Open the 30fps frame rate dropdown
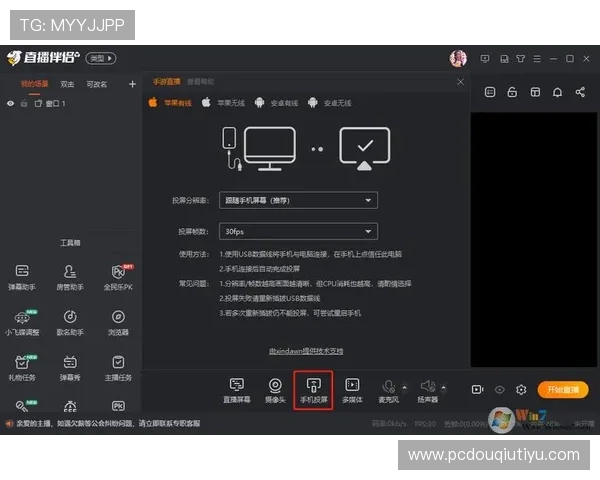Image resolution: width=600 pixels, height=480 pixels. click(298, 231)
